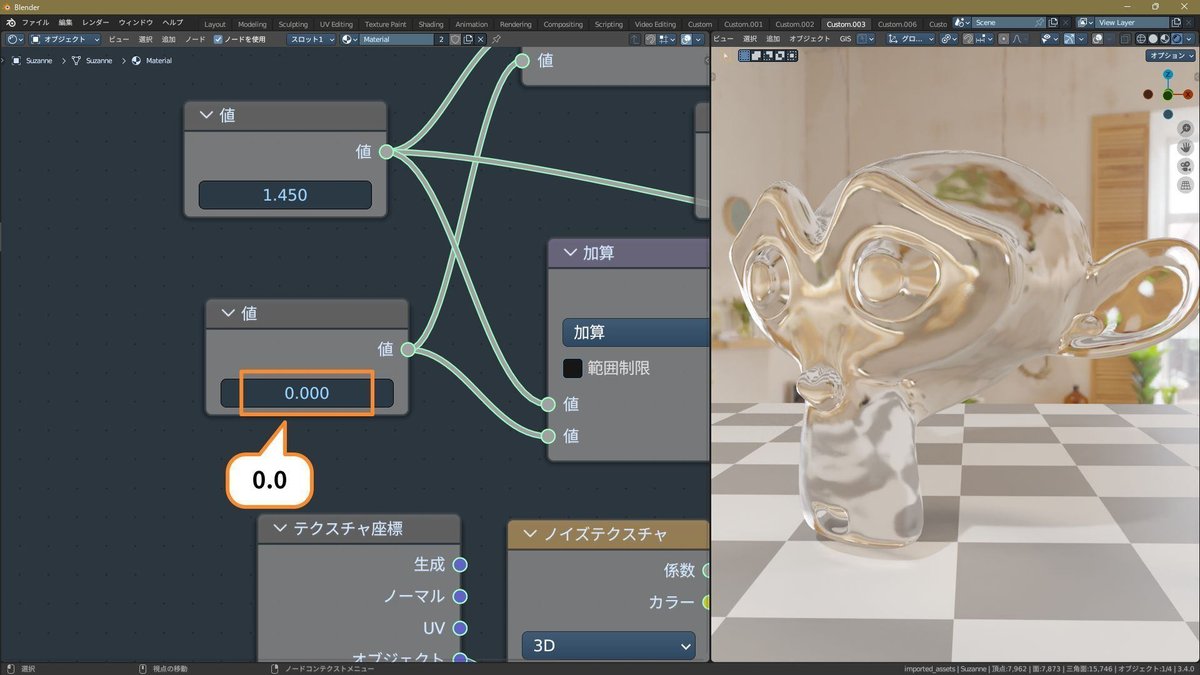1200x675 pixels.
Task: Click the UV output socket
Action: 460,628
